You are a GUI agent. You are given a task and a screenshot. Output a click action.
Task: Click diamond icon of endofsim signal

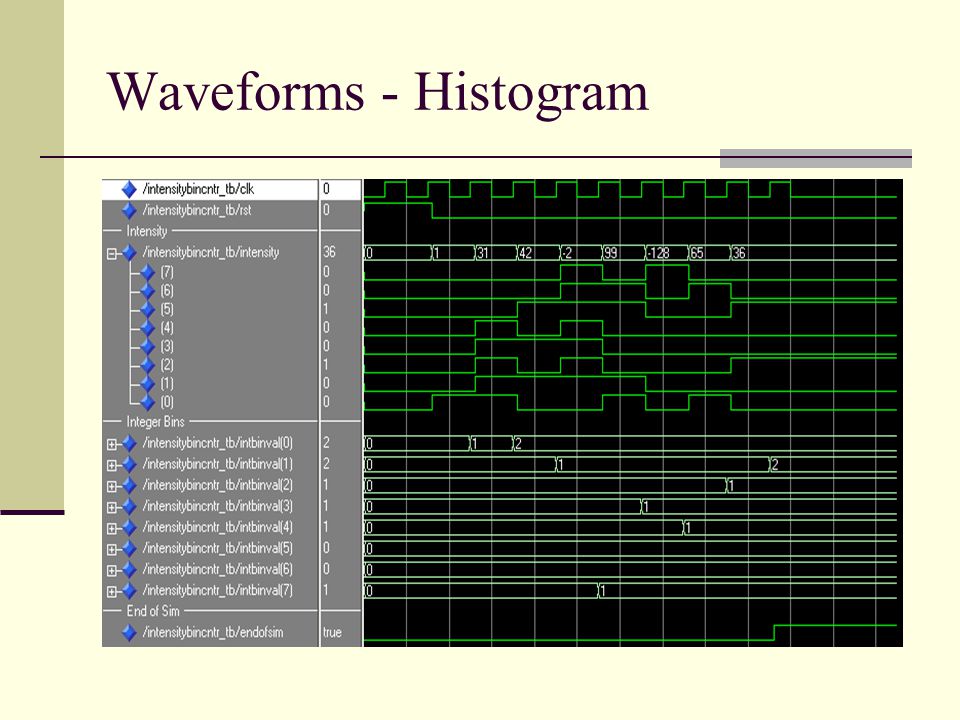[x=129, y=632]
